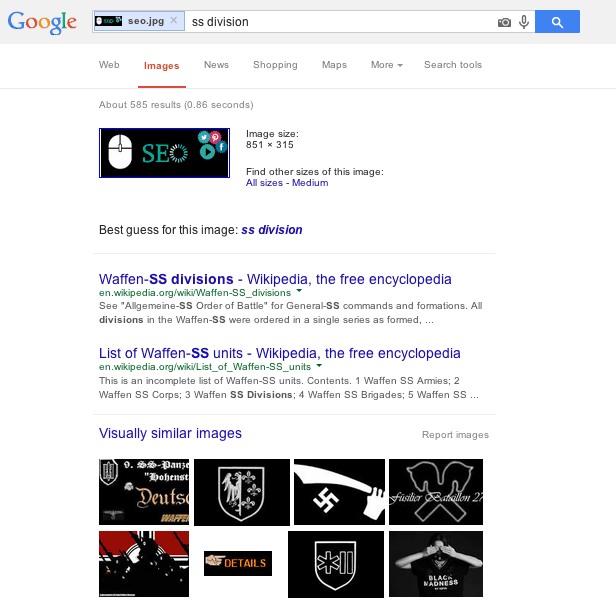This screenshot has width=616, height=609.
Task: Switch to the News tab
Action: [216, 65]
